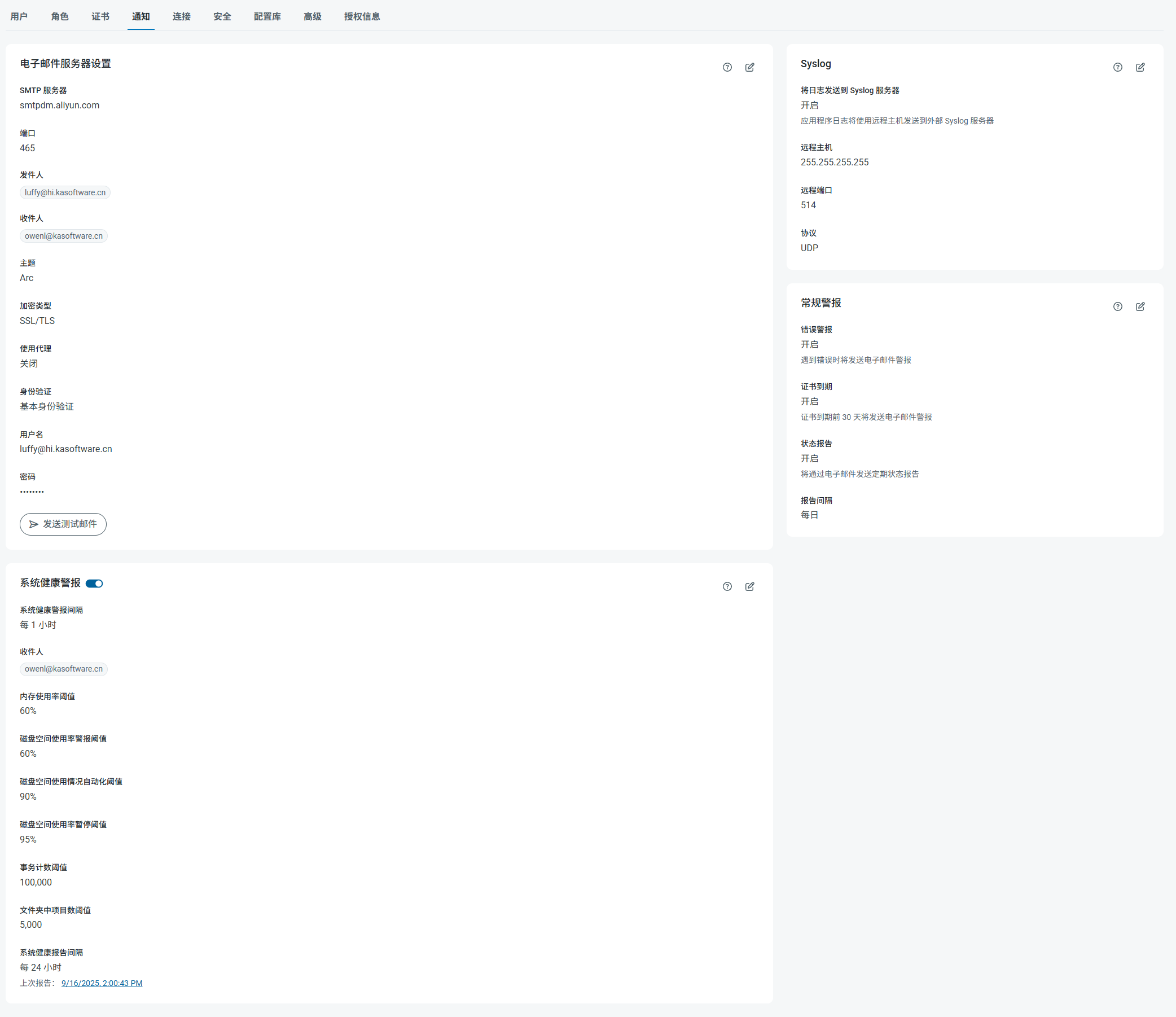
Task: Edit the Syslog settings
Action: point(1140,68)
